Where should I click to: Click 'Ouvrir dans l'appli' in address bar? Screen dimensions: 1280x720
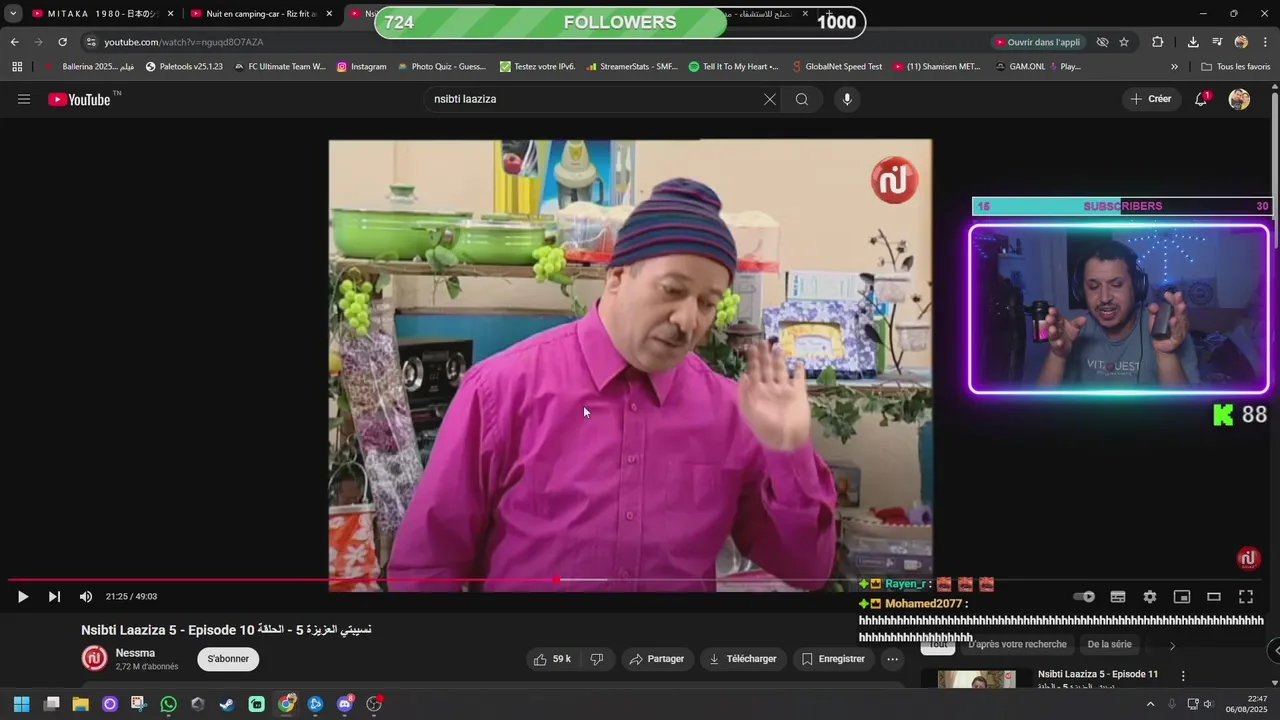1037,42
